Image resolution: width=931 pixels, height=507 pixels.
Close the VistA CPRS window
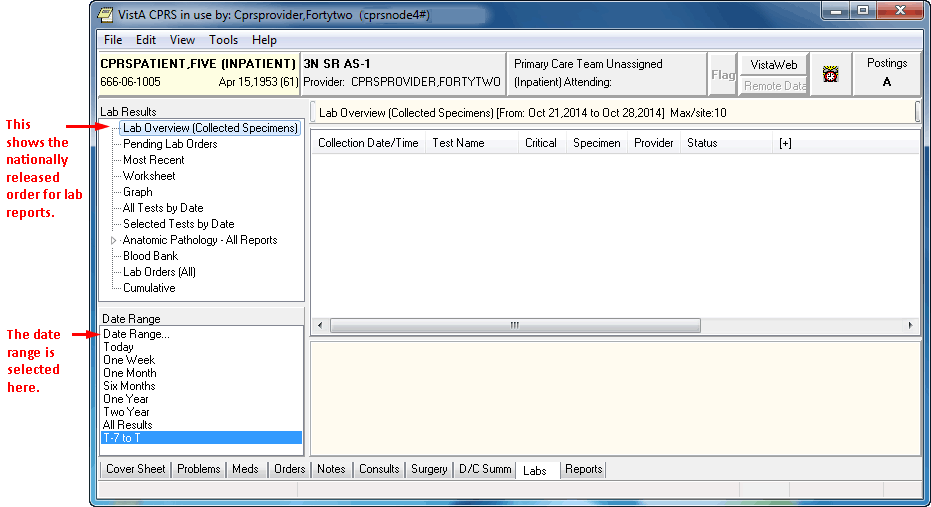tap(900, 11)
